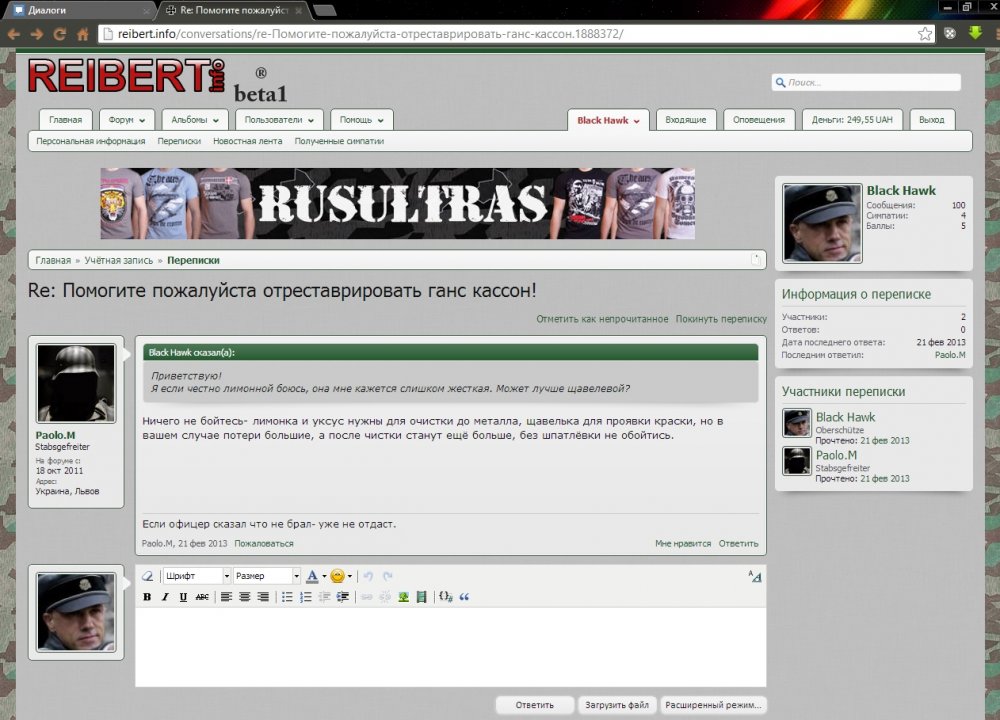
Task: Expand the Black Hawk account menu
Action: click(608, 120)
